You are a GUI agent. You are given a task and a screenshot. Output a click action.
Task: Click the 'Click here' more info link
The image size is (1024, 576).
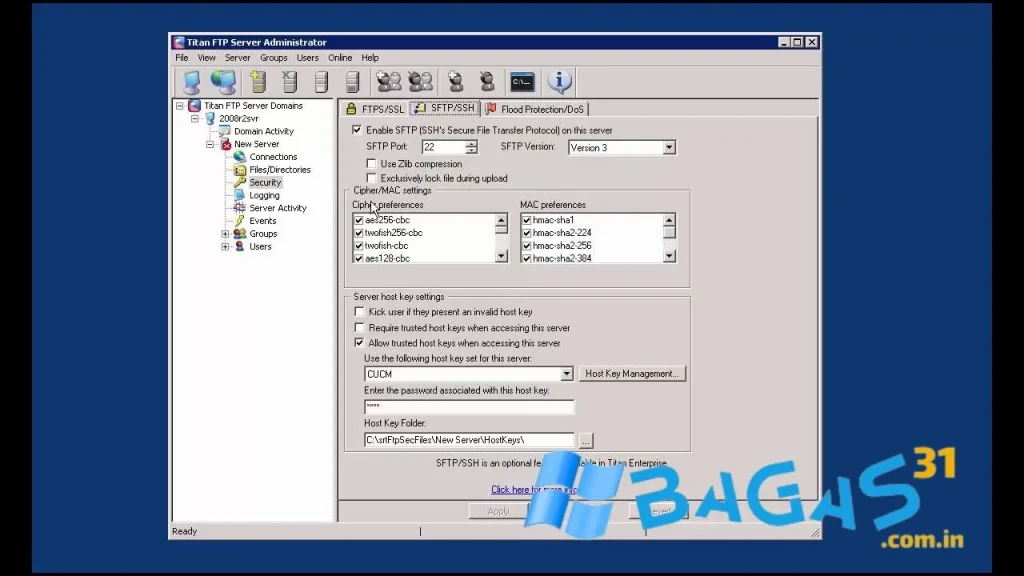click(x=534, y=489)
